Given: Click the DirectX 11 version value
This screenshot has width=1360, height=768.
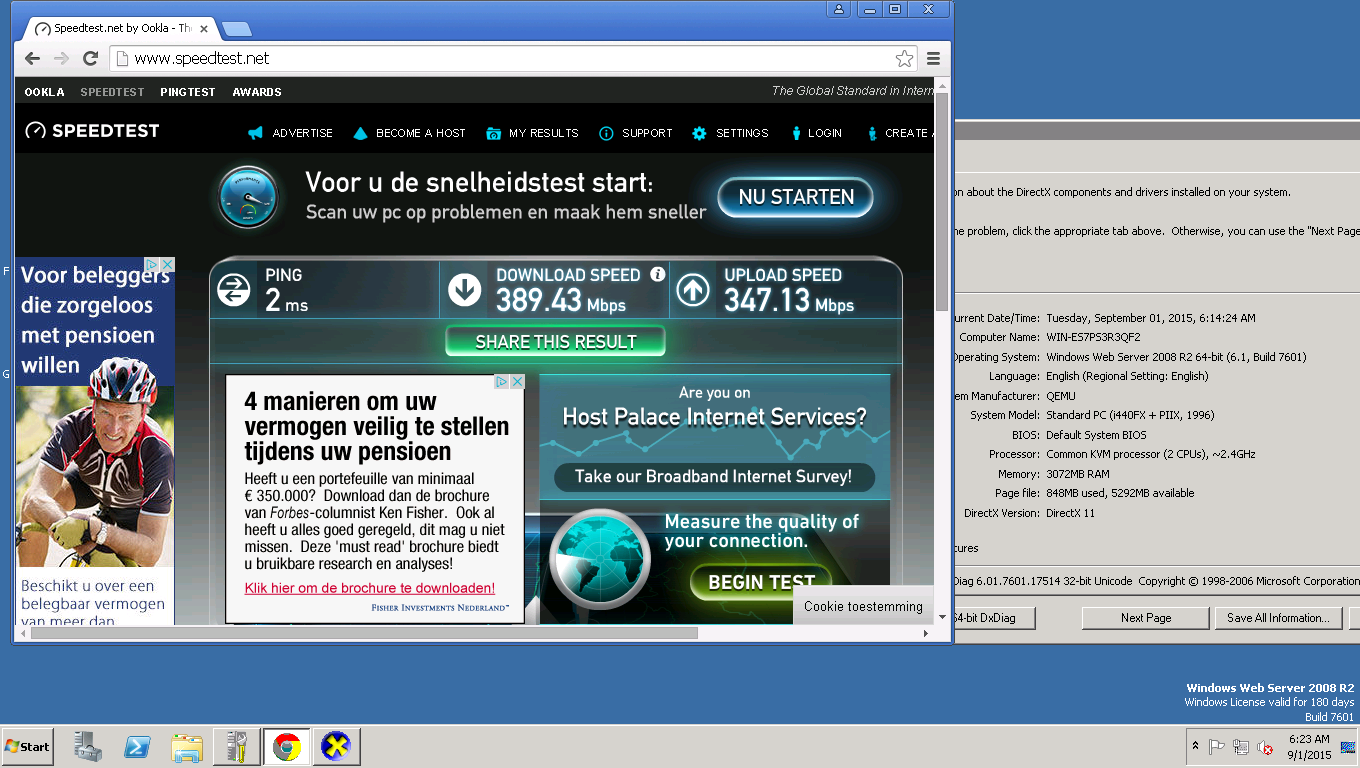Looking at the screenshot, I should click(1071, 513).
